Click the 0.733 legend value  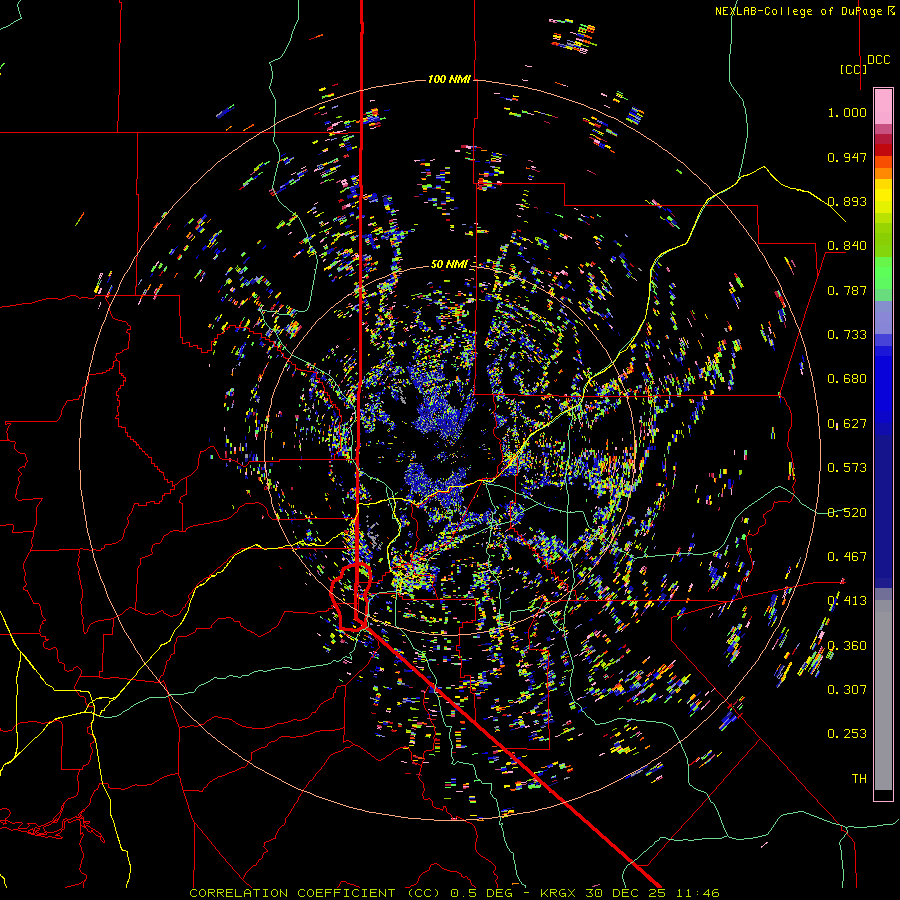(847, 335)
